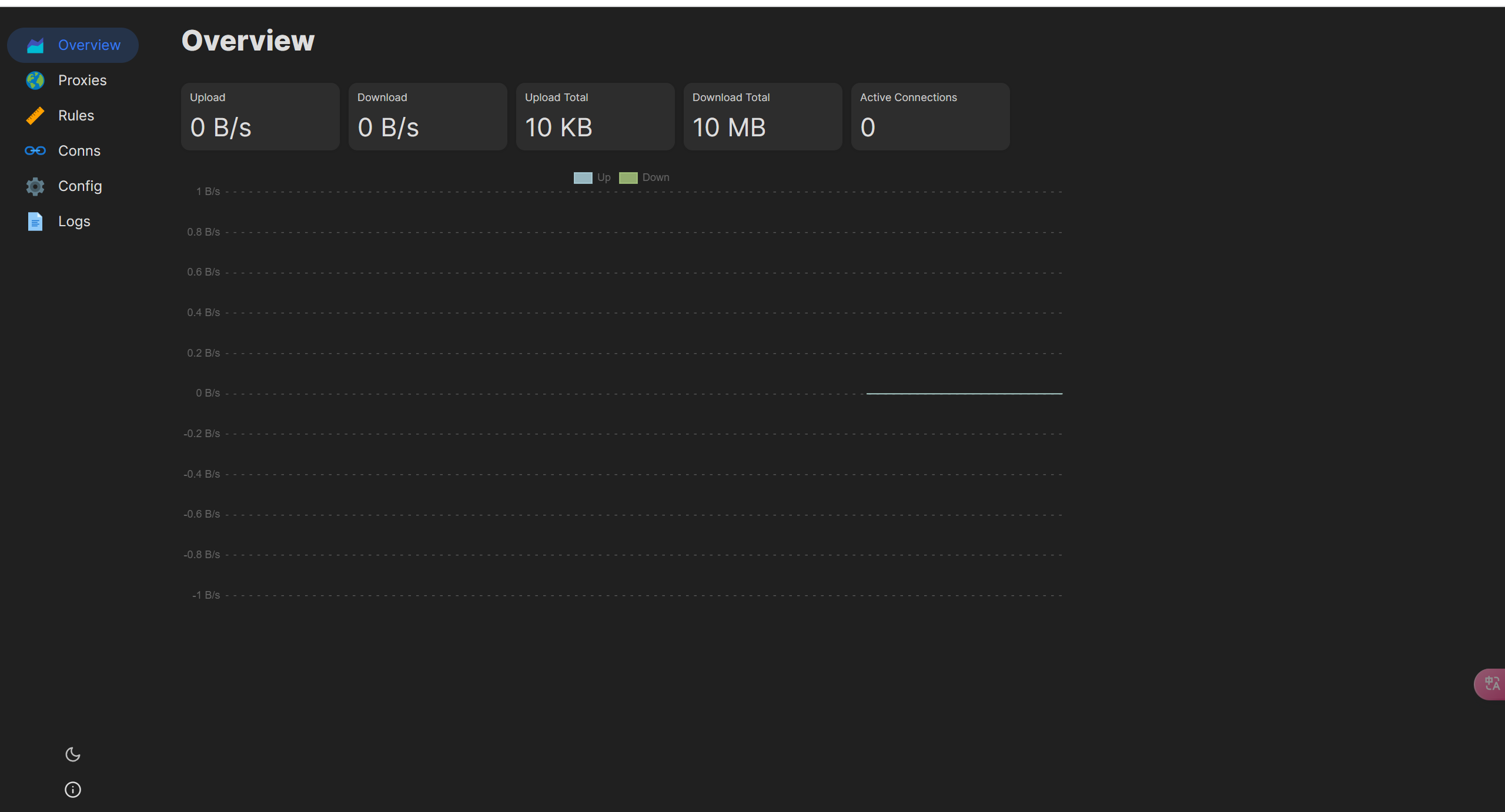Click the Active Connections card

point(930,116)
